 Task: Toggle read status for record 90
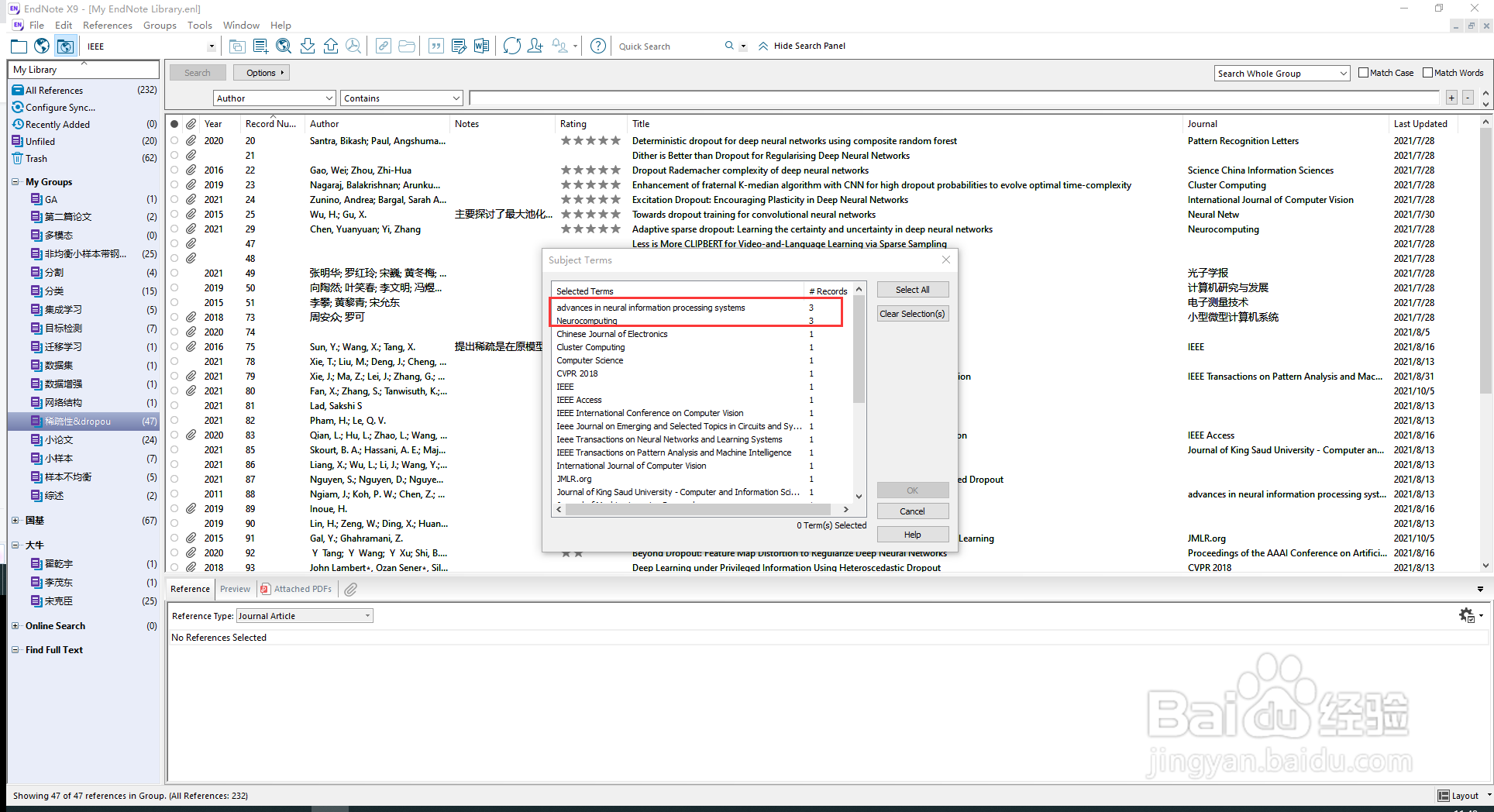pos(174,524)
